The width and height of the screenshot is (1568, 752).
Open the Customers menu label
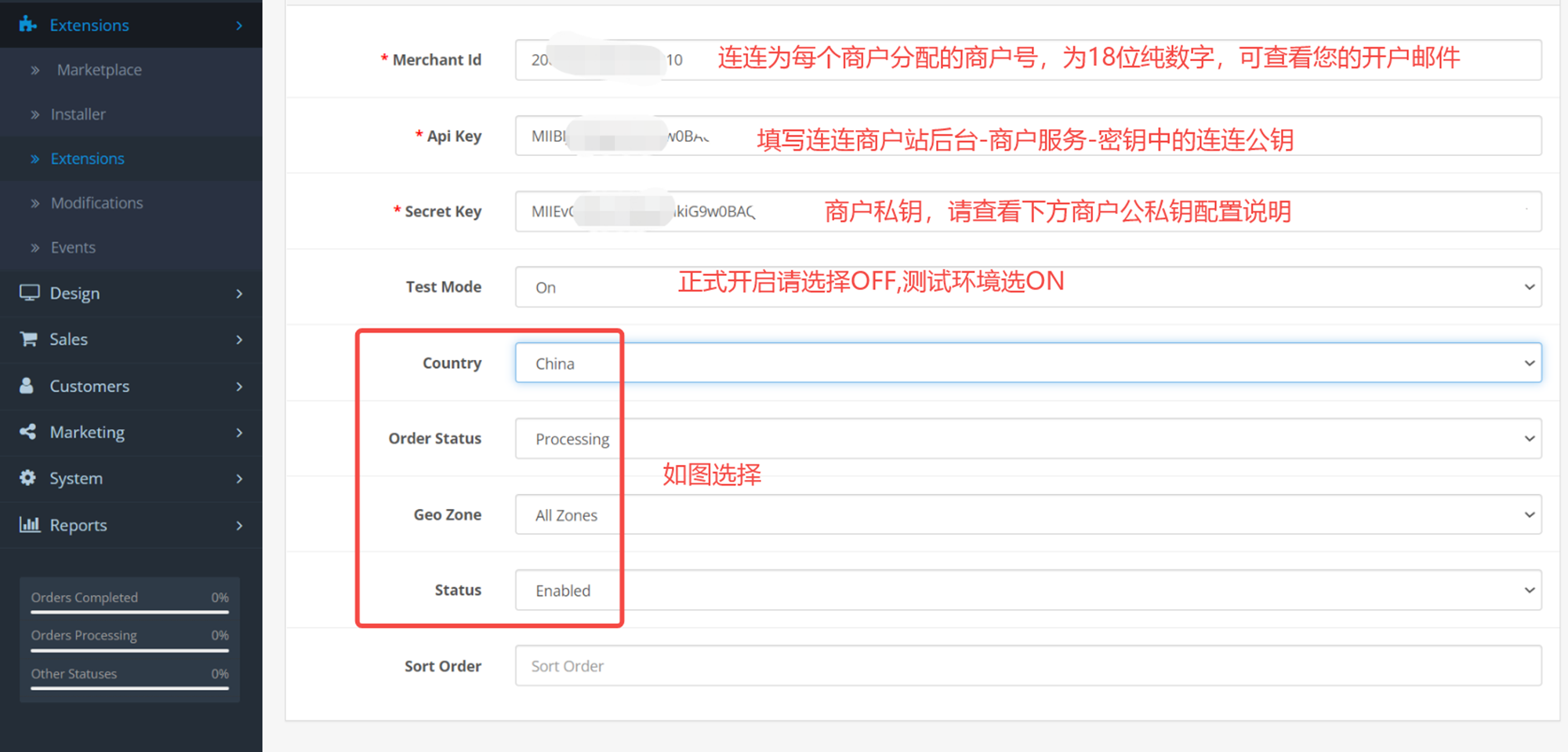pos(89,386)
